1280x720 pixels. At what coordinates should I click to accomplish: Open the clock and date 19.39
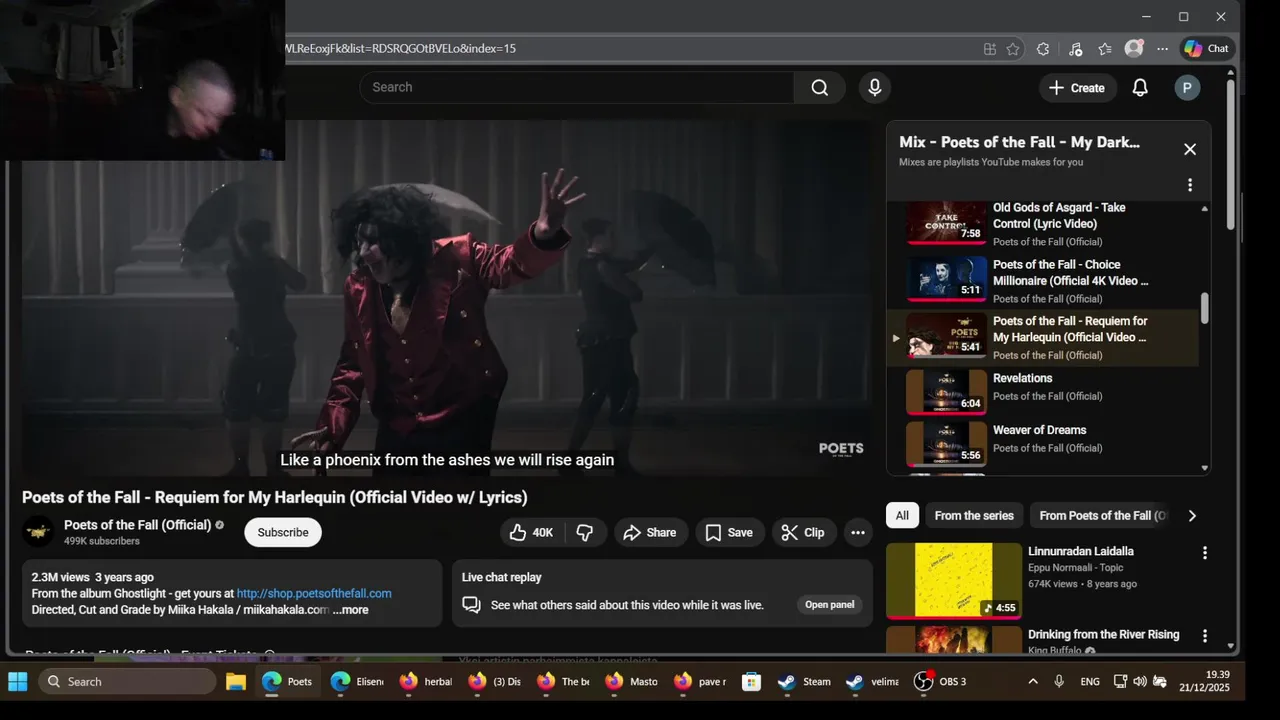point(1204,682)
